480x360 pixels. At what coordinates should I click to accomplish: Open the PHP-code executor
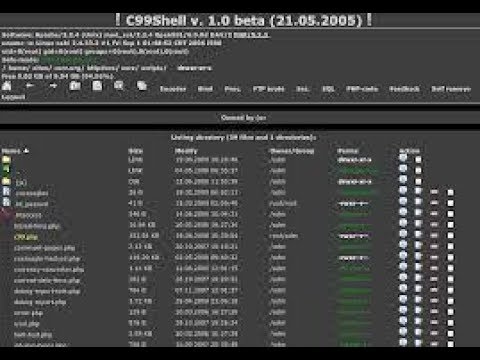point(362,89)
